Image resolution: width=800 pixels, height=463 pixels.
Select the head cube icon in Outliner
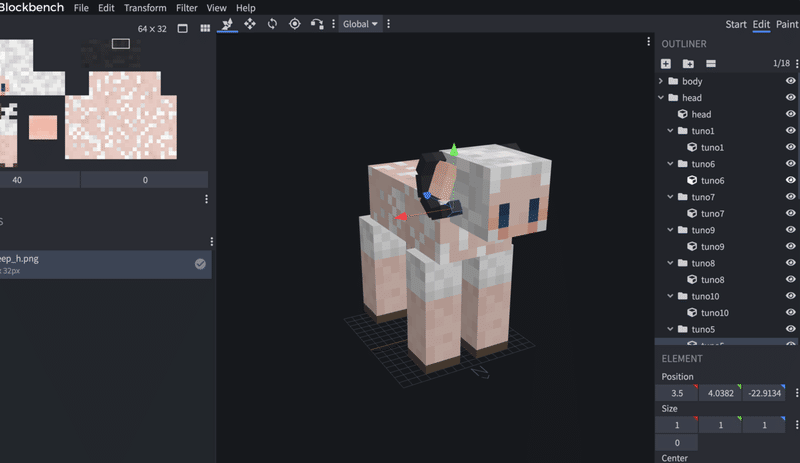click(x=683, y=114)
